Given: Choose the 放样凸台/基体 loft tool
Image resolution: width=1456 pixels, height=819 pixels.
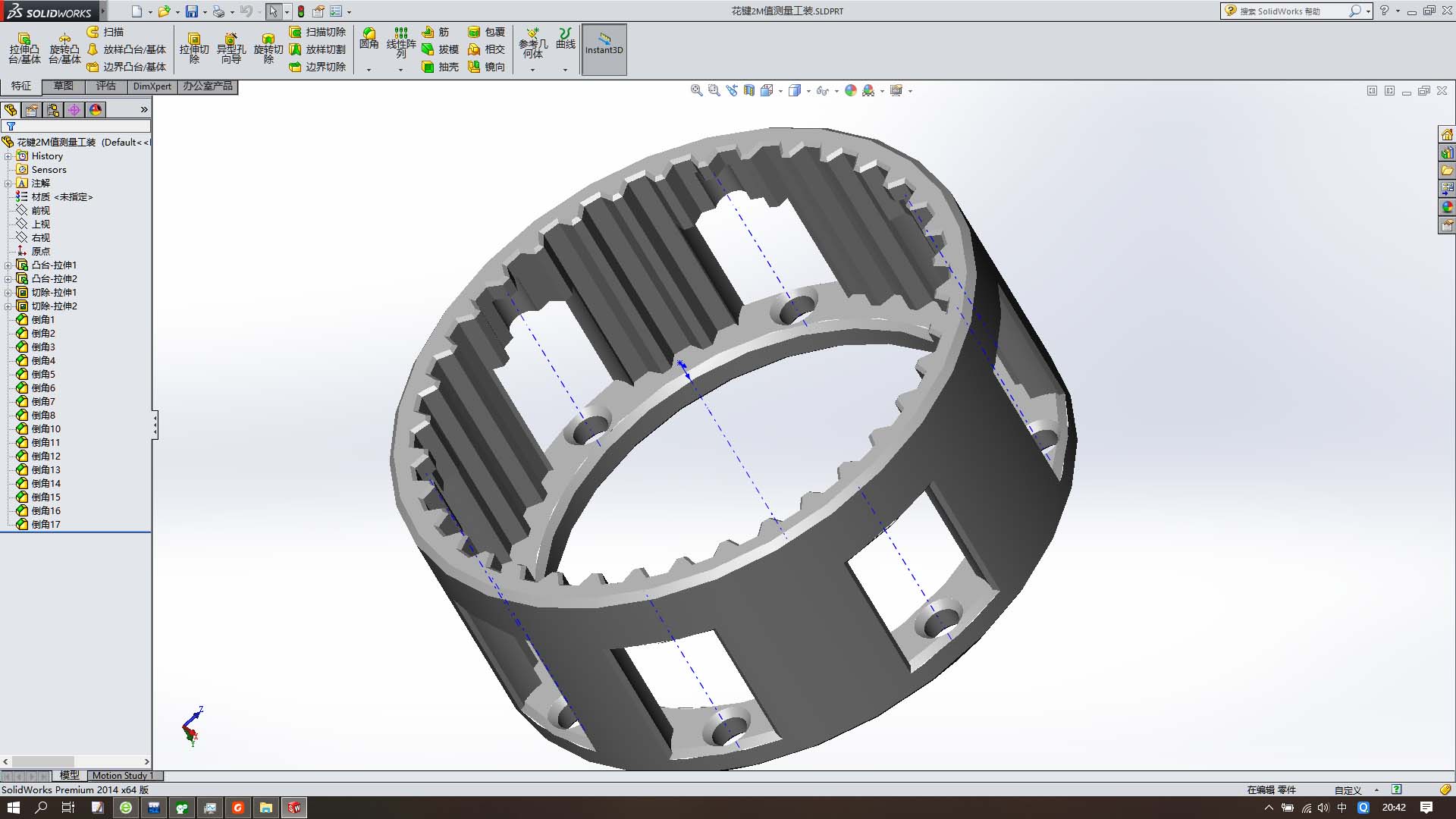Looking at the screenshot, I should [x=126, y=49].
